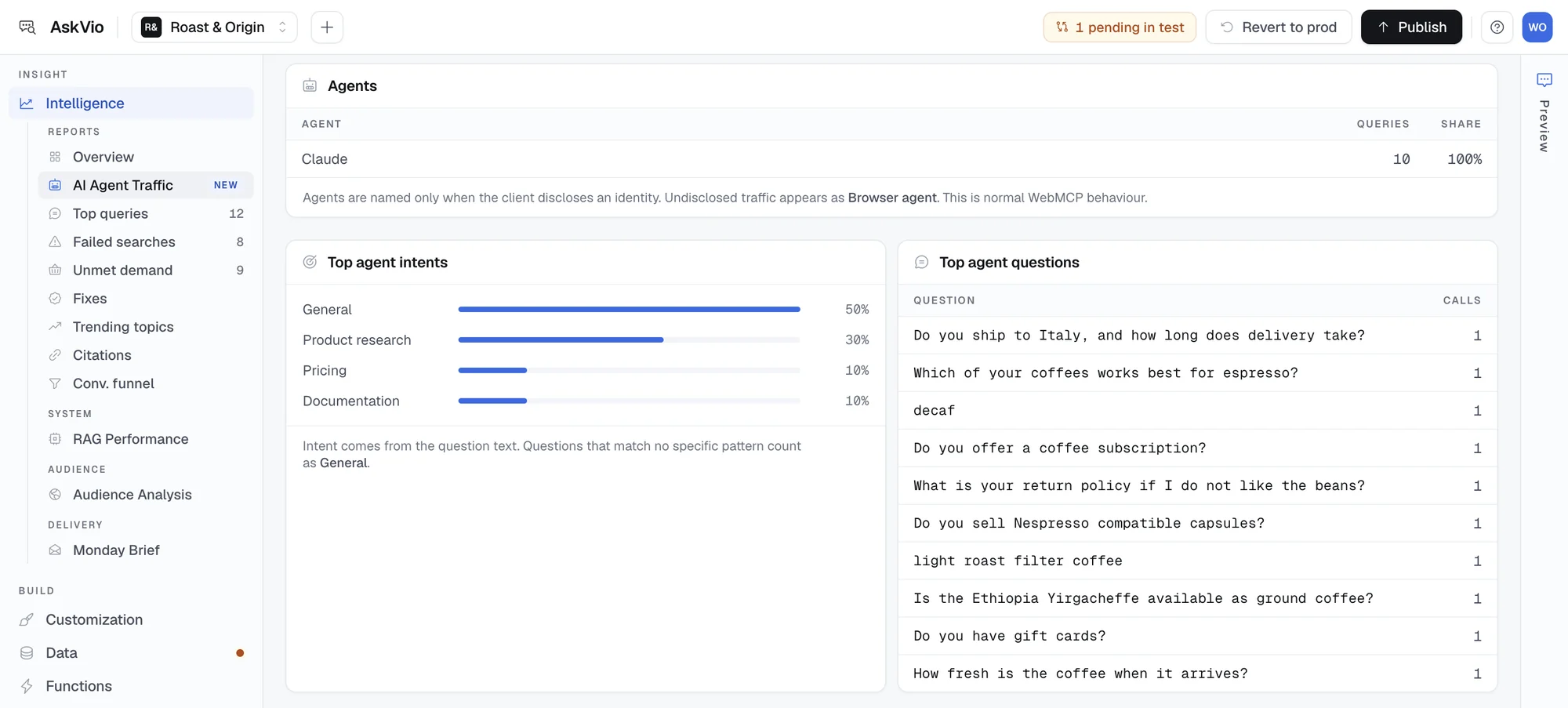
Task: Click the RAG Performance chip icon
Action: 55,439
